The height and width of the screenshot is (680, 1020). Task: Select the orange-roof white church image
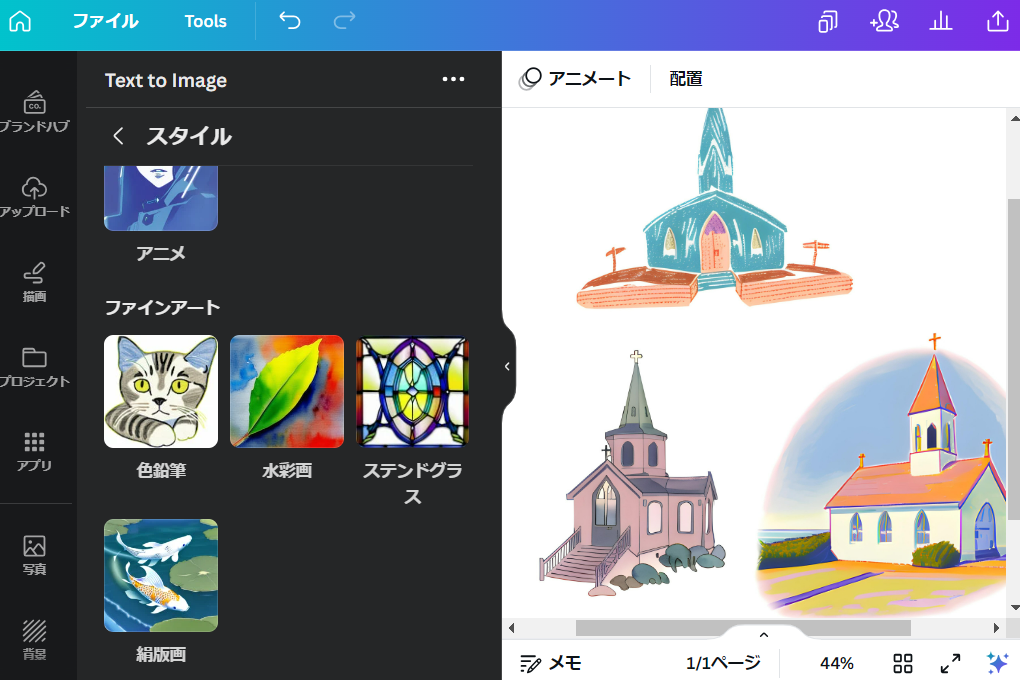click(881, 475)
